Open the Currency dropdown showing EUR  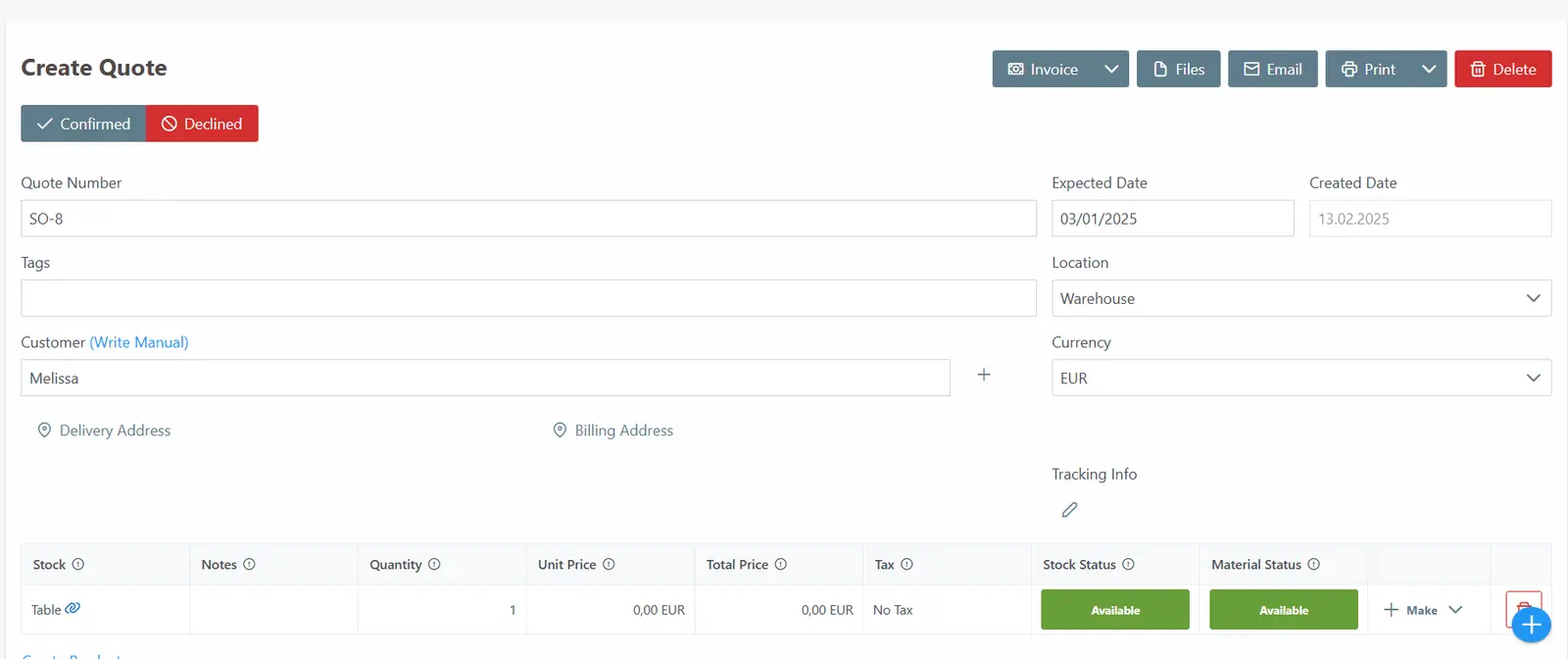pos(1301,378)
